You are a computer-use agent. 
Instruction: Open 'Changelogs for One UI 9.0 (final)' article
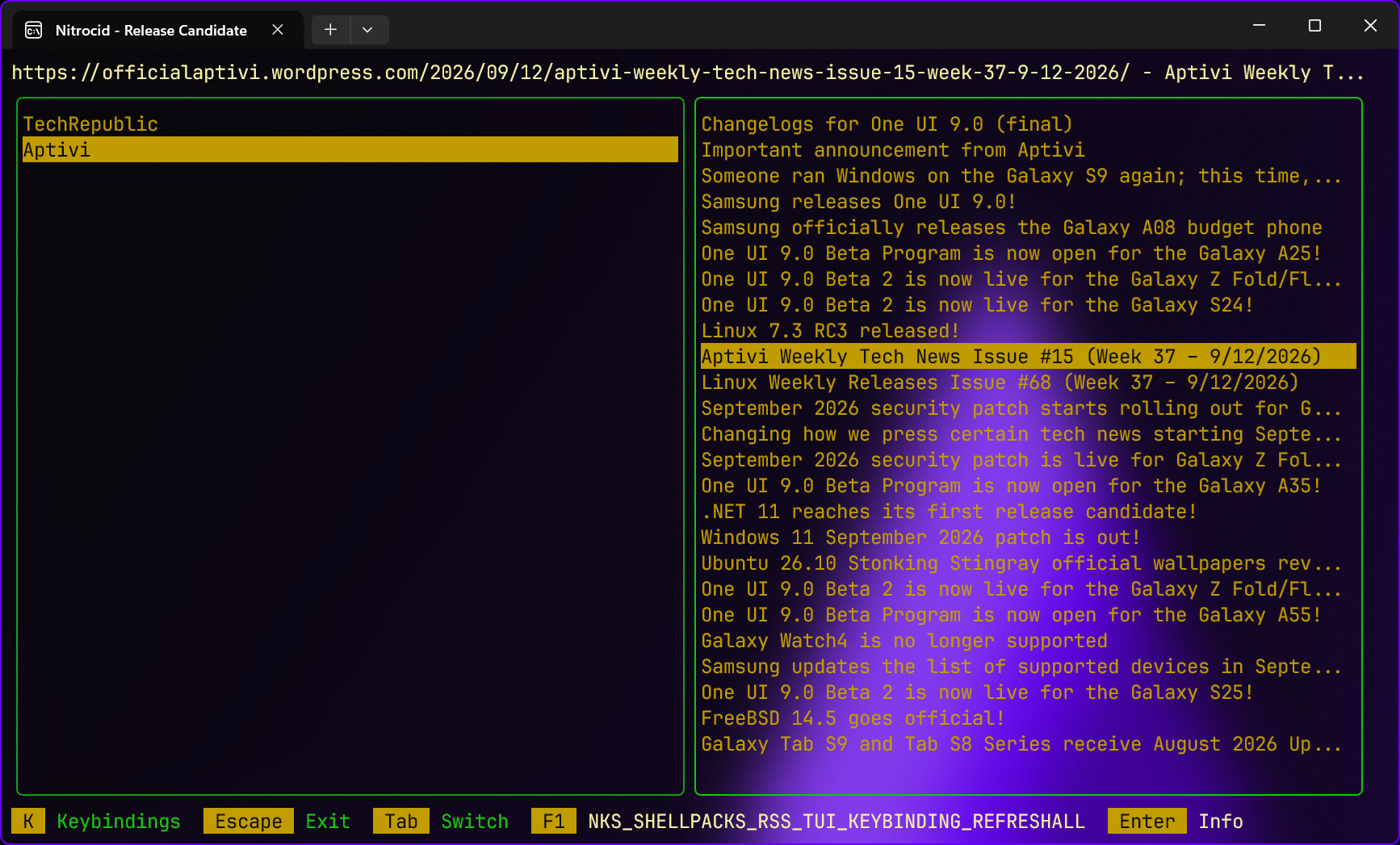click(1029, 124)
